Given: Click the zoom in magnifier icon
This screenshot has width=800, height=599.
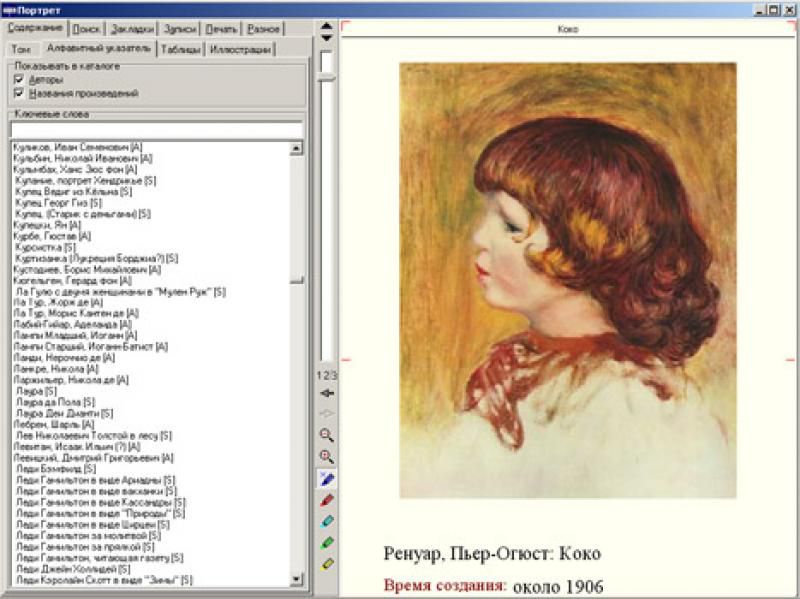Looking at the screenshot, I should pos(326,456).
